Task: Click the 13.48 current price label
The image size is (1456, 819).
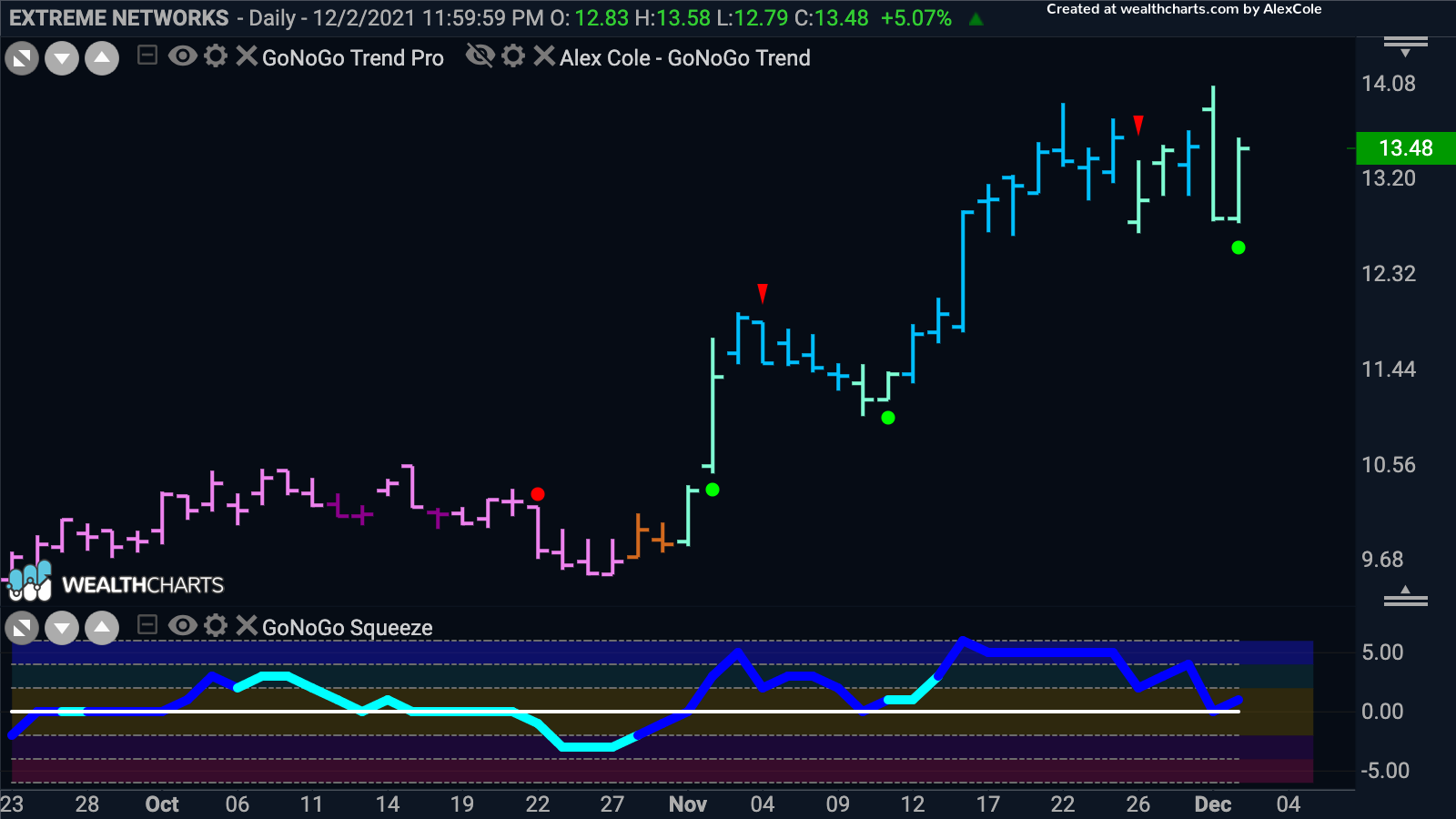Action: point(1406,148)
